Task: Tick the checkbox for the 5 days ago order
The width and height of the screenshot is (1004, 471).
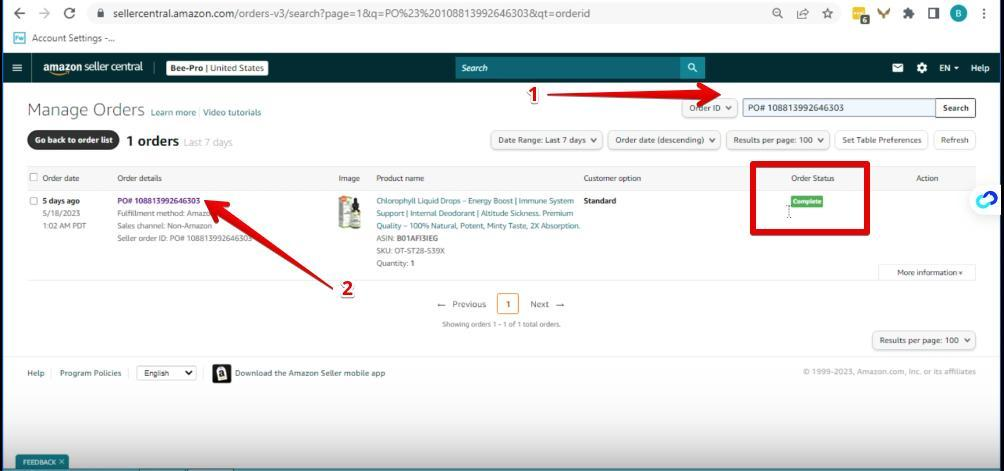Action: tap(34, 201)
